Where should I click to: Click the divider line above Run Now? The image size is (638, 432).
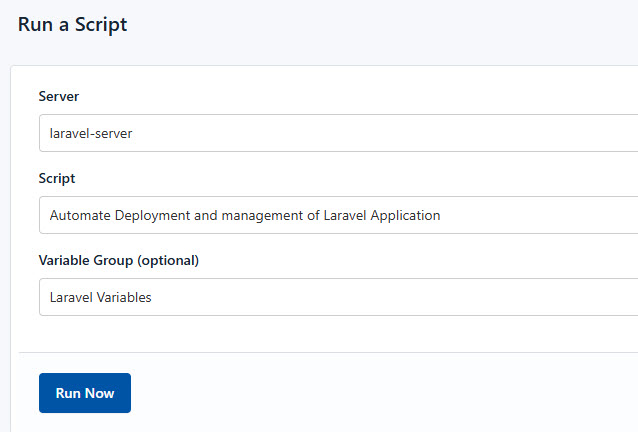click(x=330, y=352)
